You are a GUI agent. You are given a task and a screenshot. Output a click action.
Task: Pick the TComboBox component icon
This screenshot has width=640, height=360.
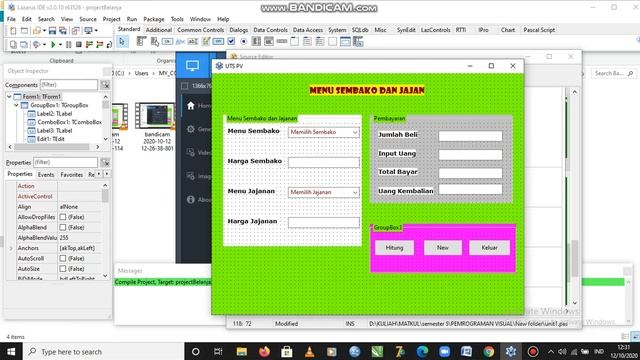click(269, 41)
